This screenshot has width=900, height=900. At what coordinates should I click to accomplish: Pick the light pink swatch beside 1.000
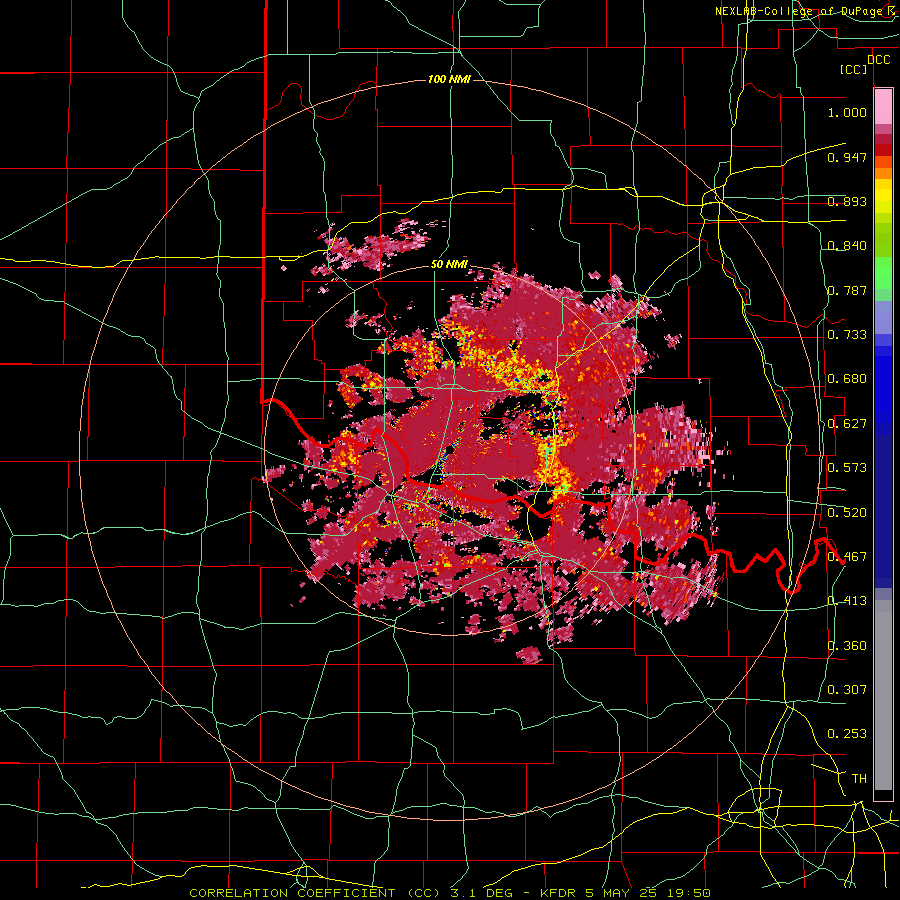coord(883,107)
